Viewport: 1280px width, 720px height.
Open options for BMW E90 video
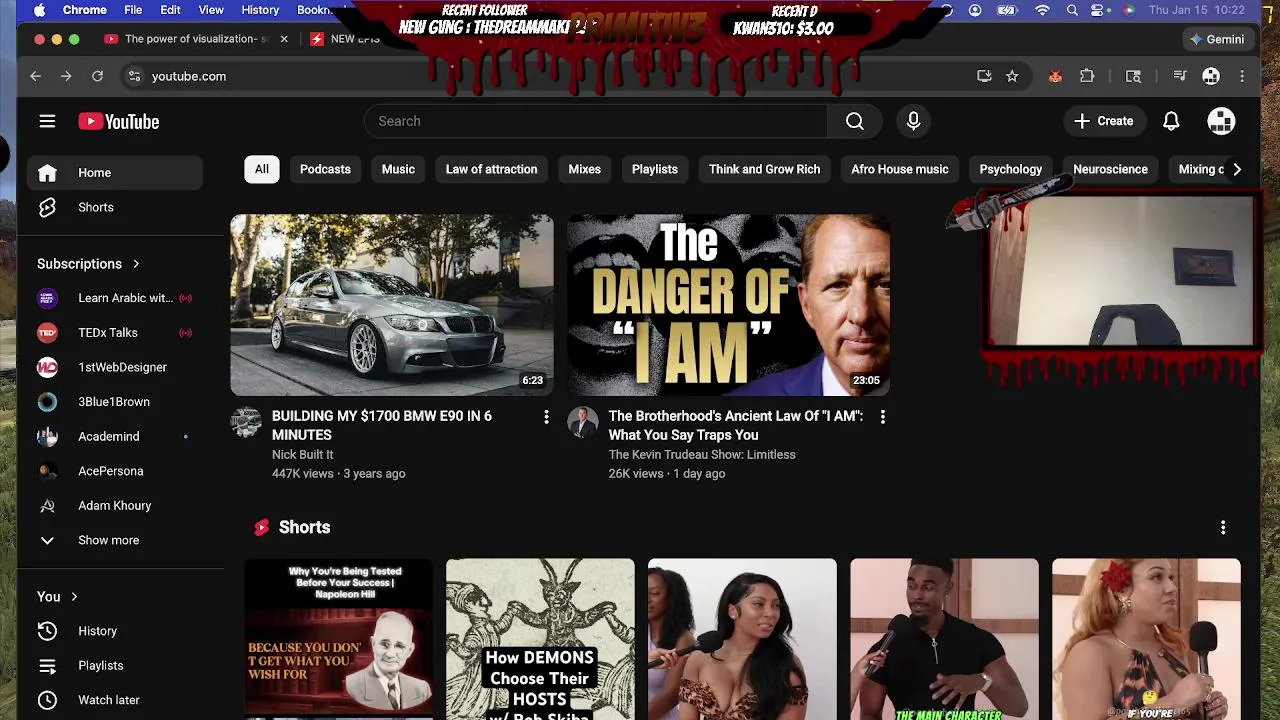pos(546,416)
